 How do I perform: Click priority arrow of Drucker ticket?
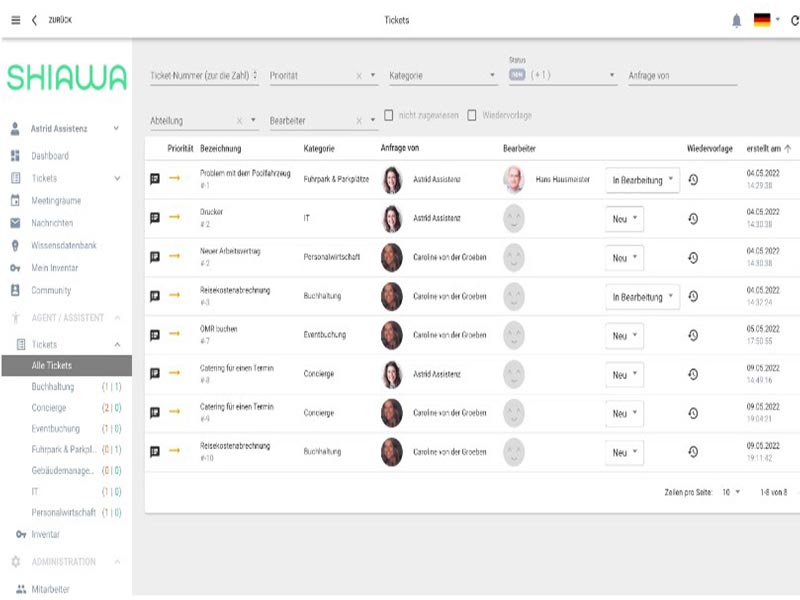coord(174,217)
